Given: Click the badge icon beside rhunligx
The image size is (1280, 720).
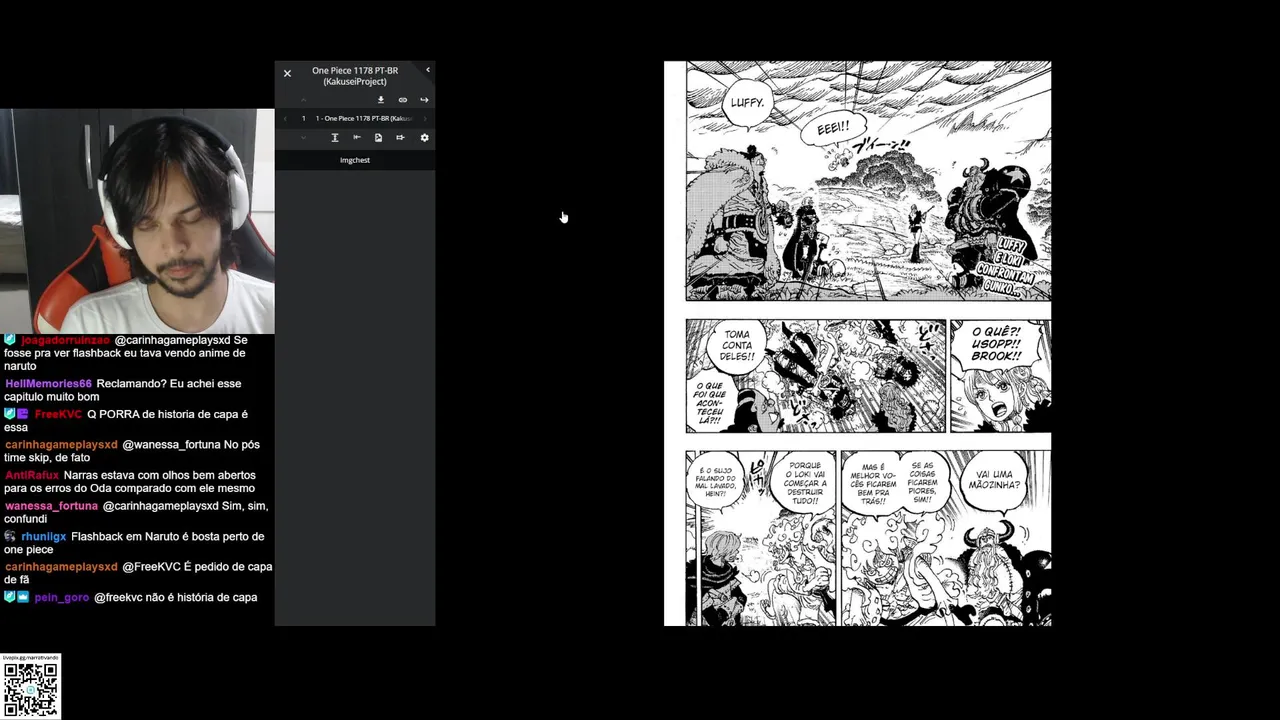Looking at the screenshot, I should (10, 536).
